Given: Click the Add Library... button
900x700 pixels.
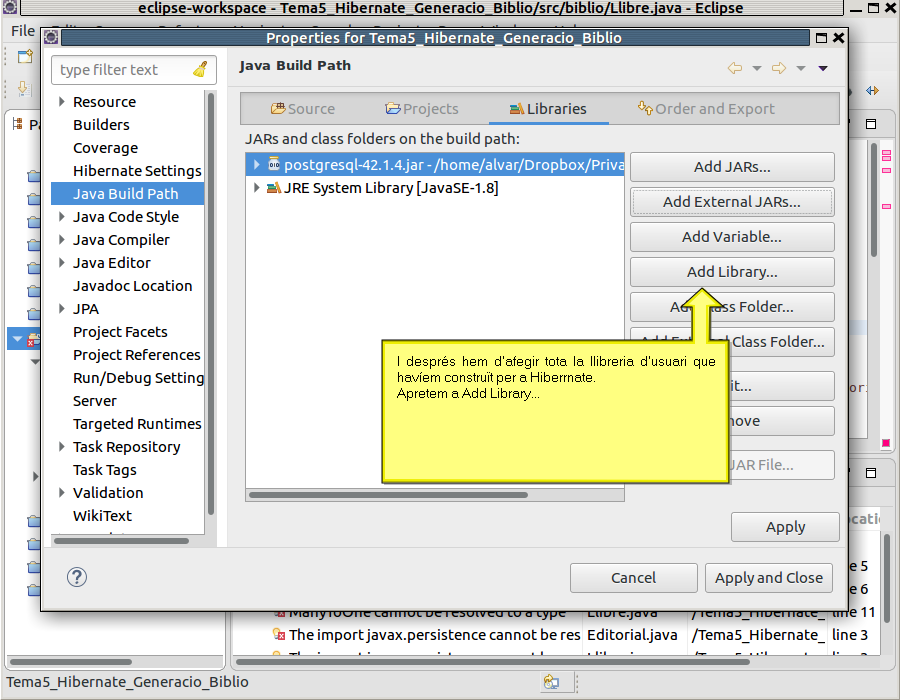Looking at the screenshot, I should coord(732,272).
